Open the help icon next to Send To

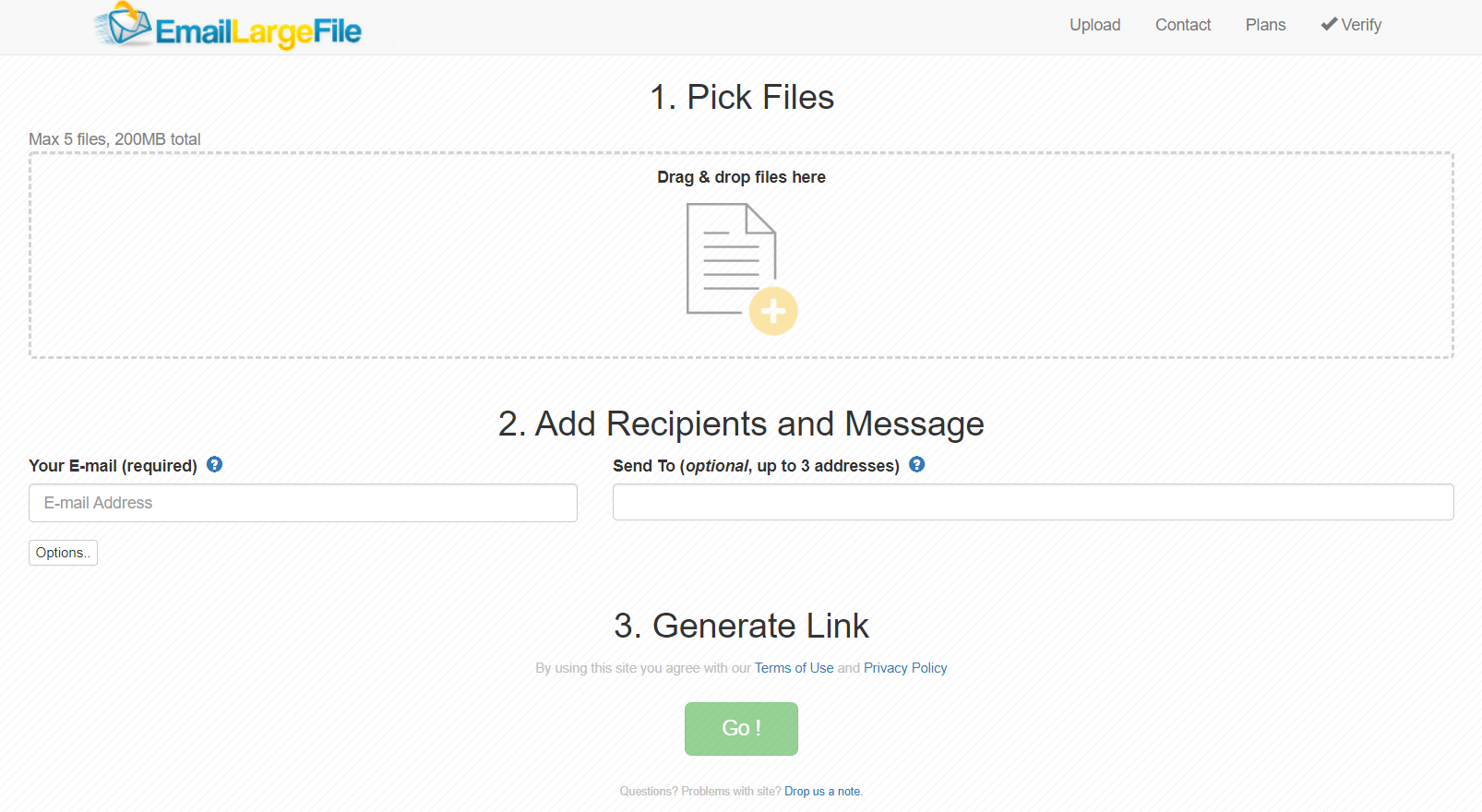click(x=916, y=464)
